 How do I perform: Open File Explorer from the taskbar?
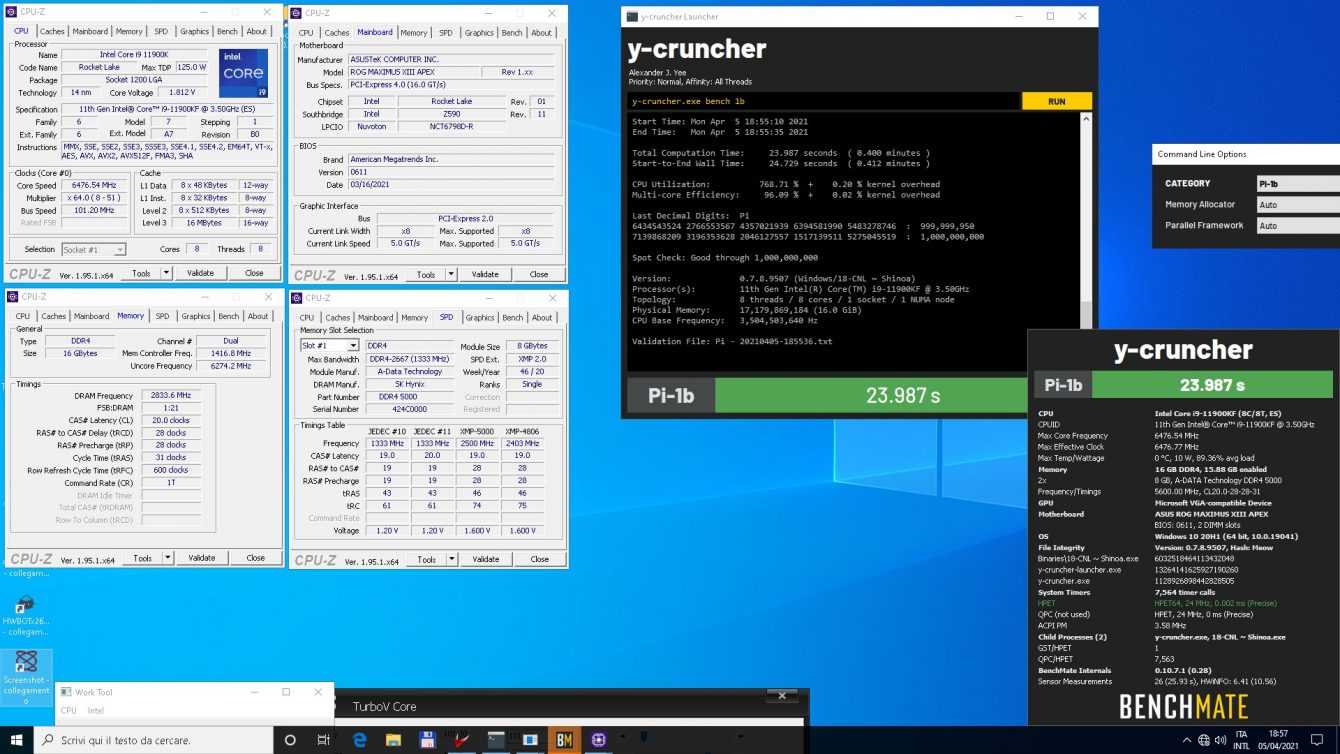tap(393, 740)
